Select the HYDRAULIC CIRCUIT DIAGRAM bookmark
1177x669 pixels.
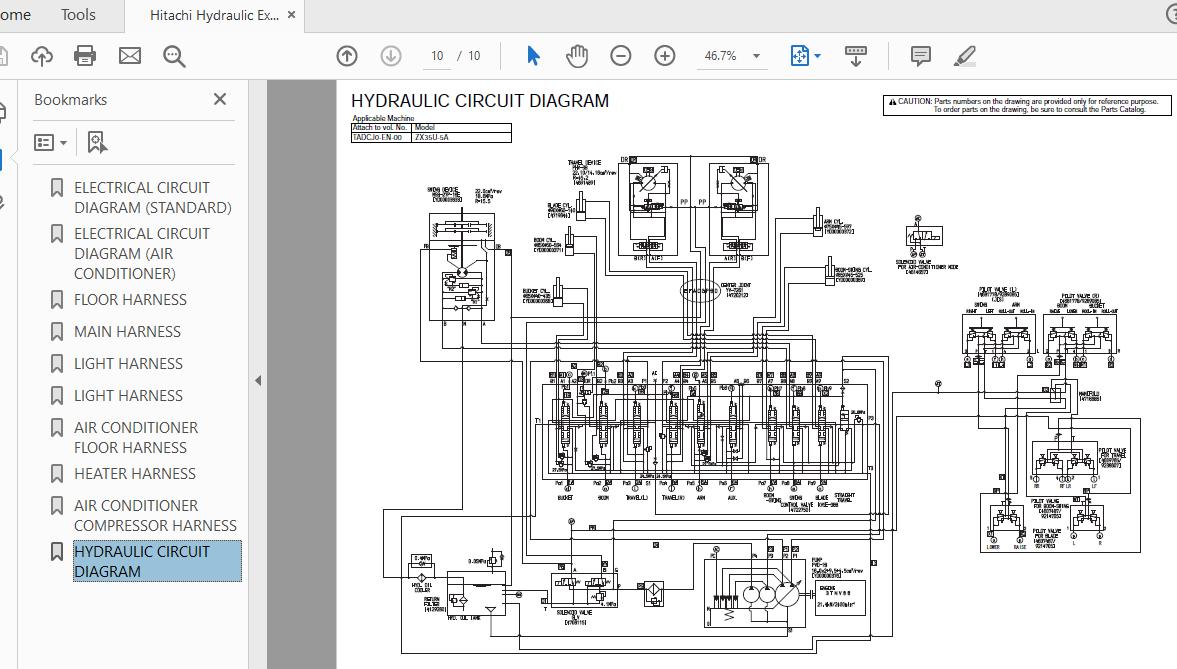pyautogui.click(x=157, y=562)
